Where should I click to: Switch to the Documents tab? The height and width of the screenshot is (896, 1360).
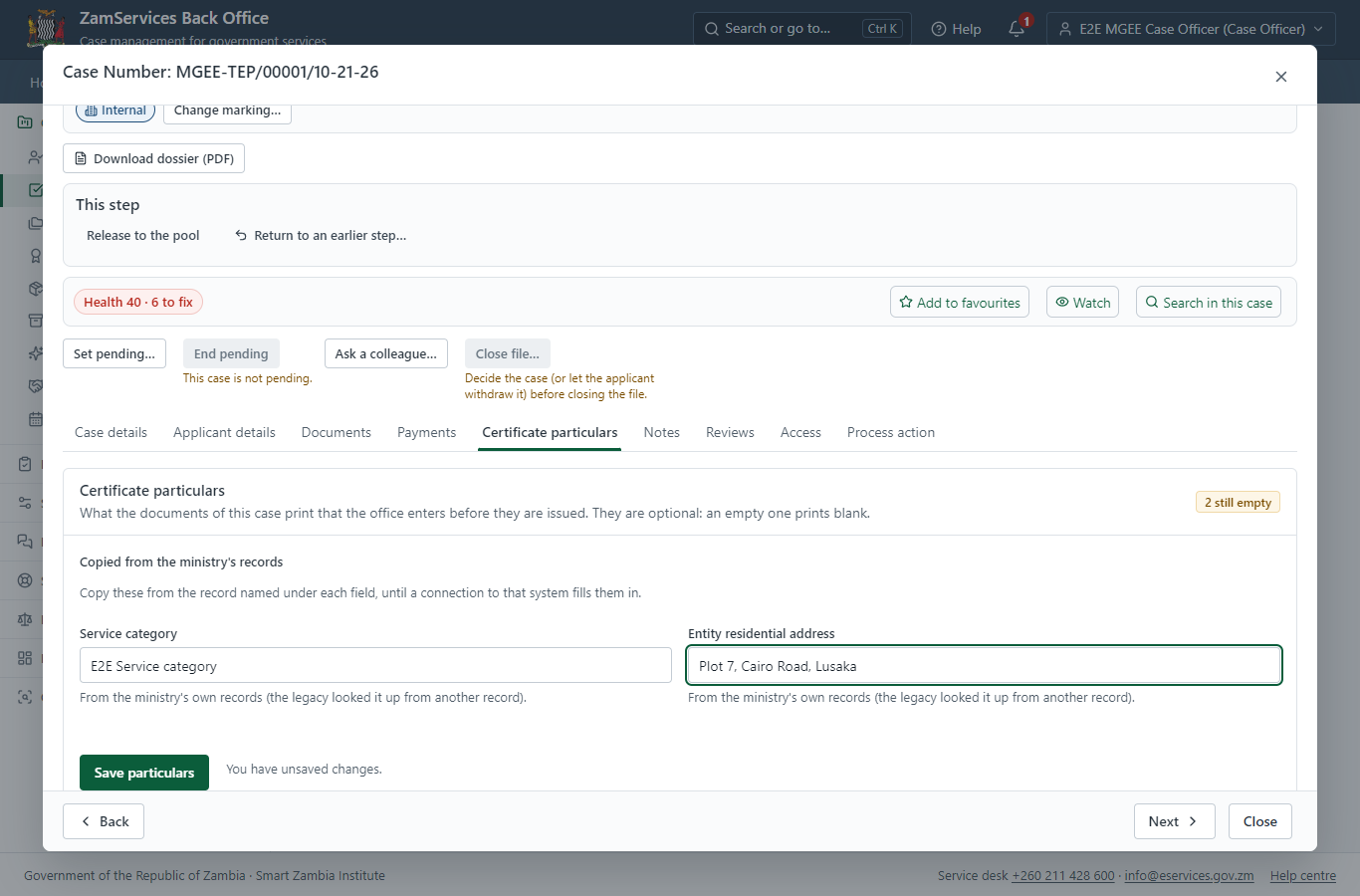point(337,432)
